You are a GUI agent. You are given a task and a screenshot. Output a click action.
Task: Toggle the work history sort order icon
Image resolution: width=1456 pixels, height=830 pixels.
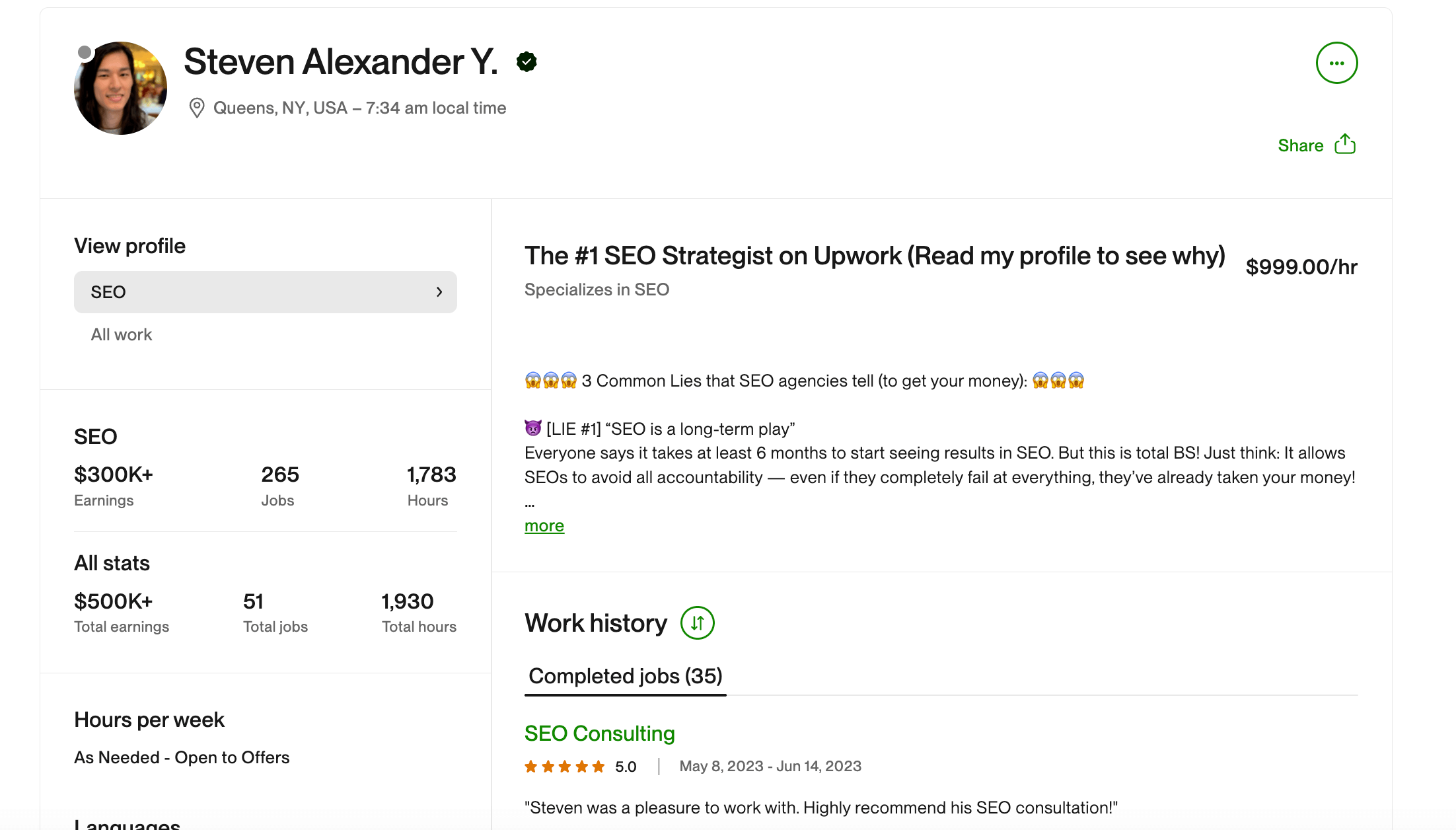(698, 622)
